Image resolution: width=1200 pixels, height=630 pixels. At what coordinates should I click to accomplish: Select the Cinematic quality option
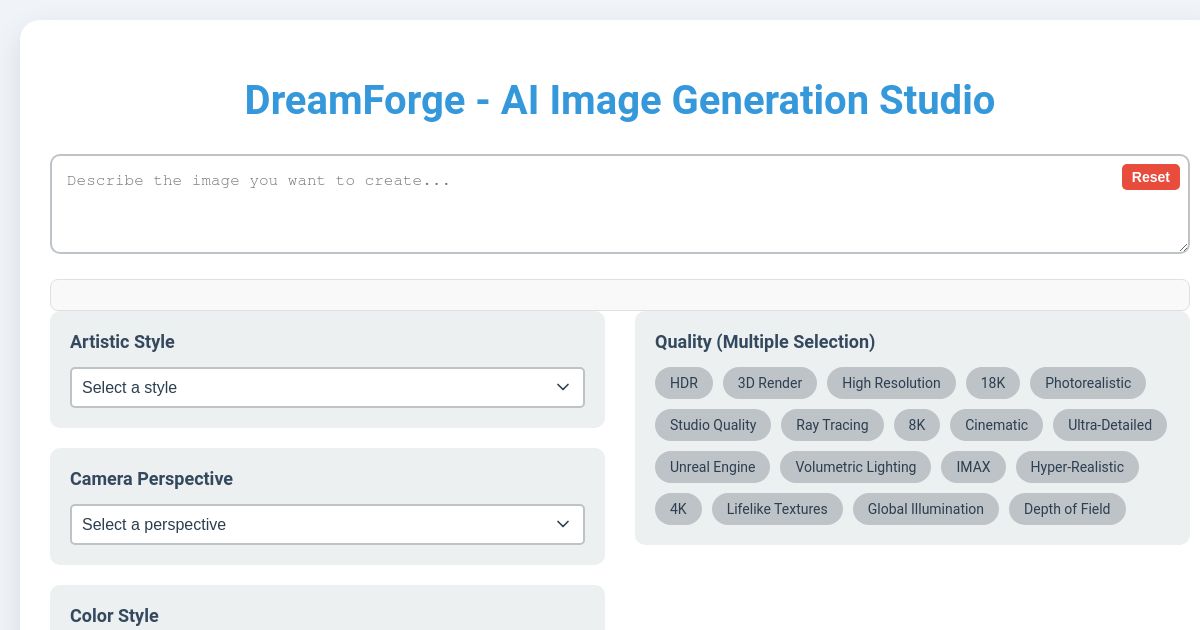tap(996, 425)
